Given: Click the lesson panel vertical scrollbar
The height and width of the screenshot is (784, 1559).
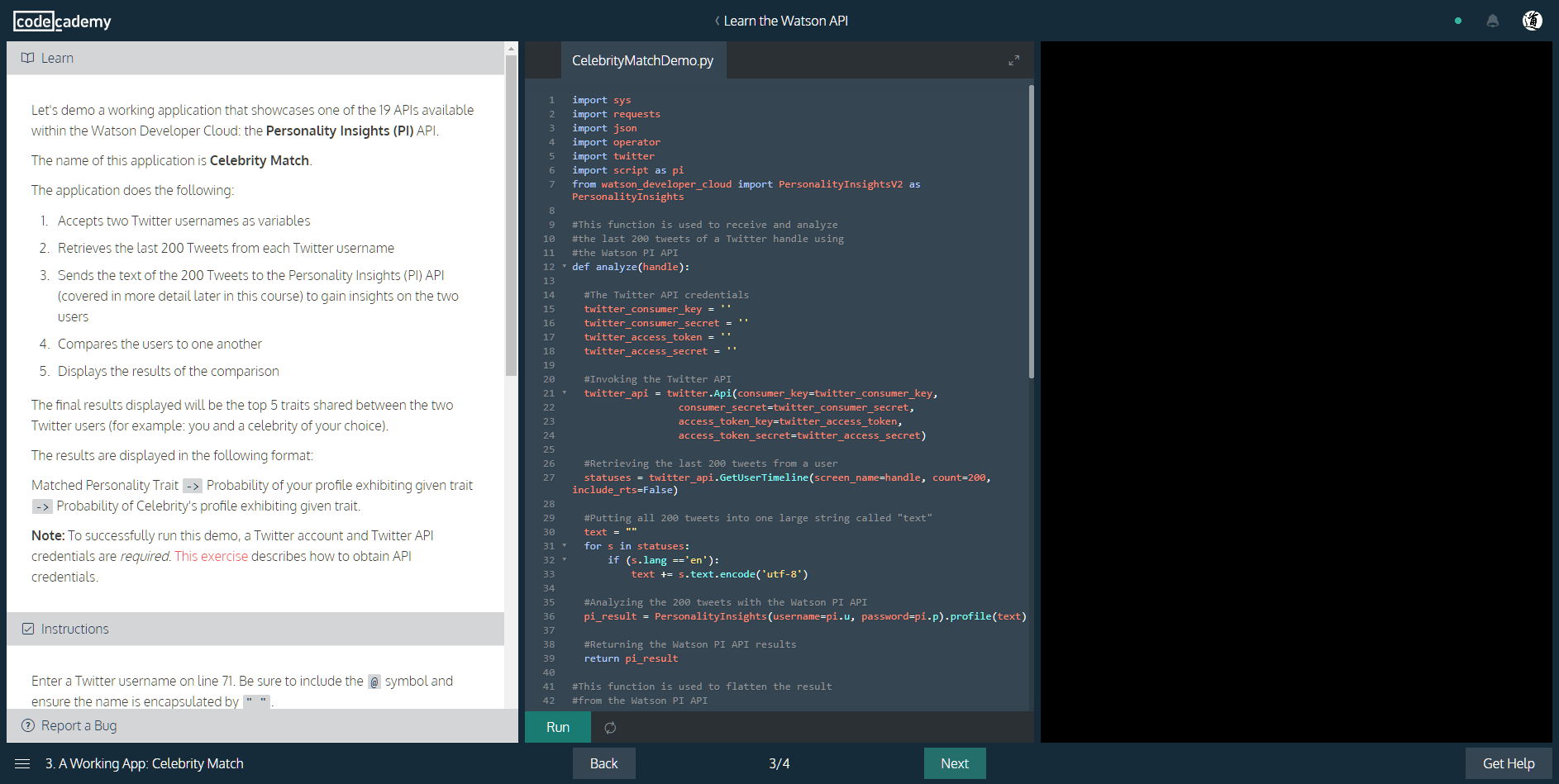Looking at the screenshot, I should click(x=511, y=215).
